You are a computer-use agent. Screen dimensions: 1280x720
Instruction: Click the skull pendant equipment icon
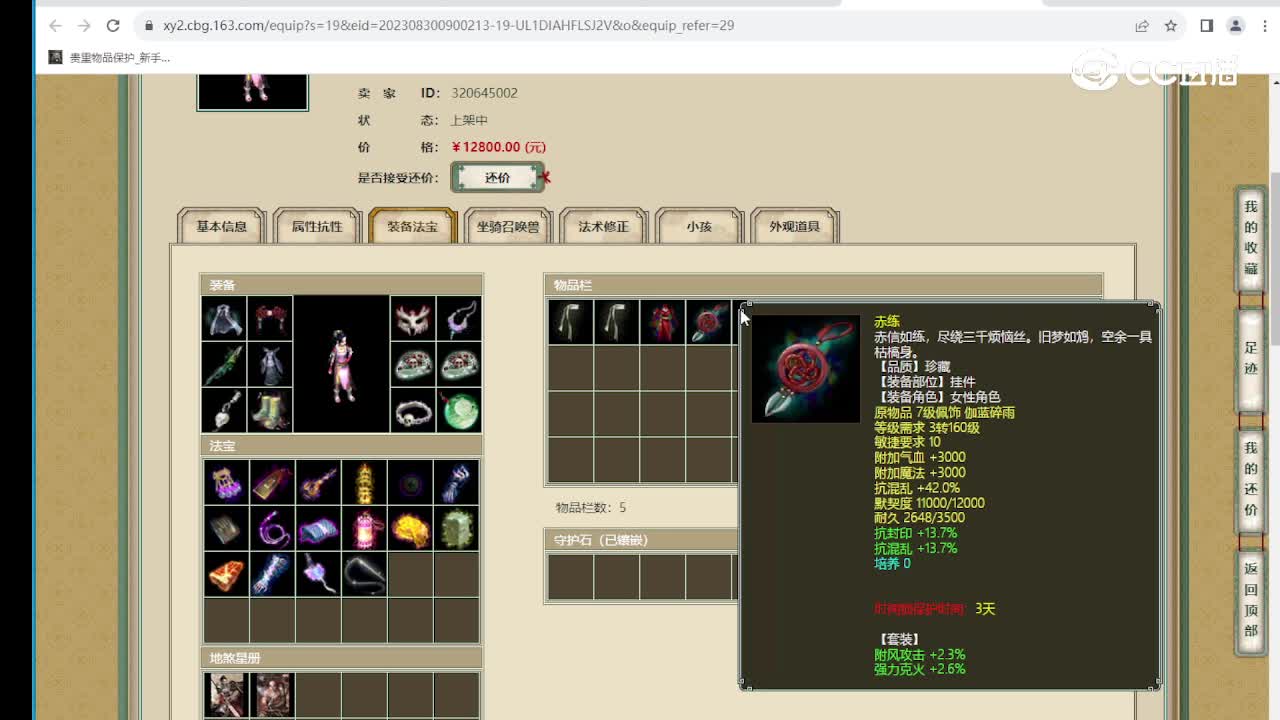tap(224, 410)
